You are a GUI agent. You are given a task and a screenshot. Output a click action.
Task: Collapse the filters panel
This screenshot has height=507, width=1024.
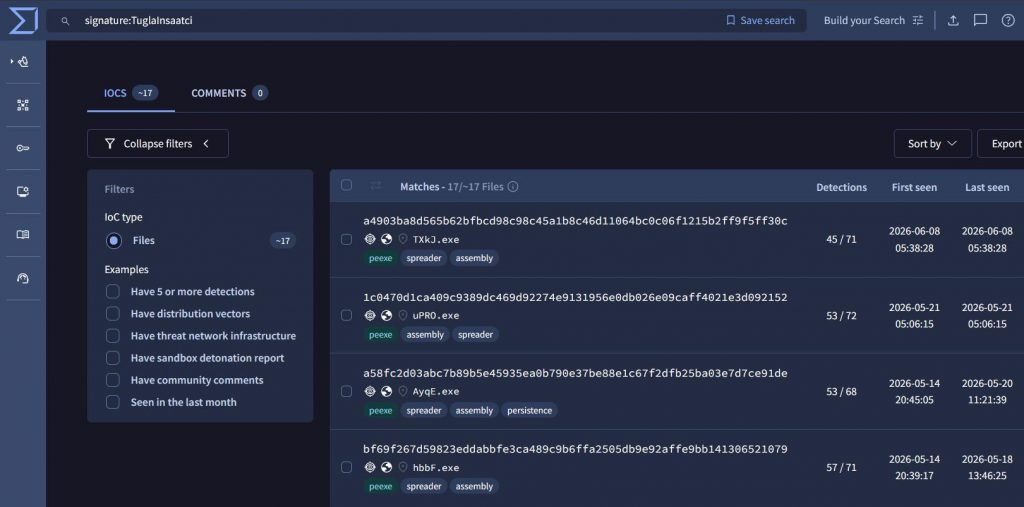point(158,144)
